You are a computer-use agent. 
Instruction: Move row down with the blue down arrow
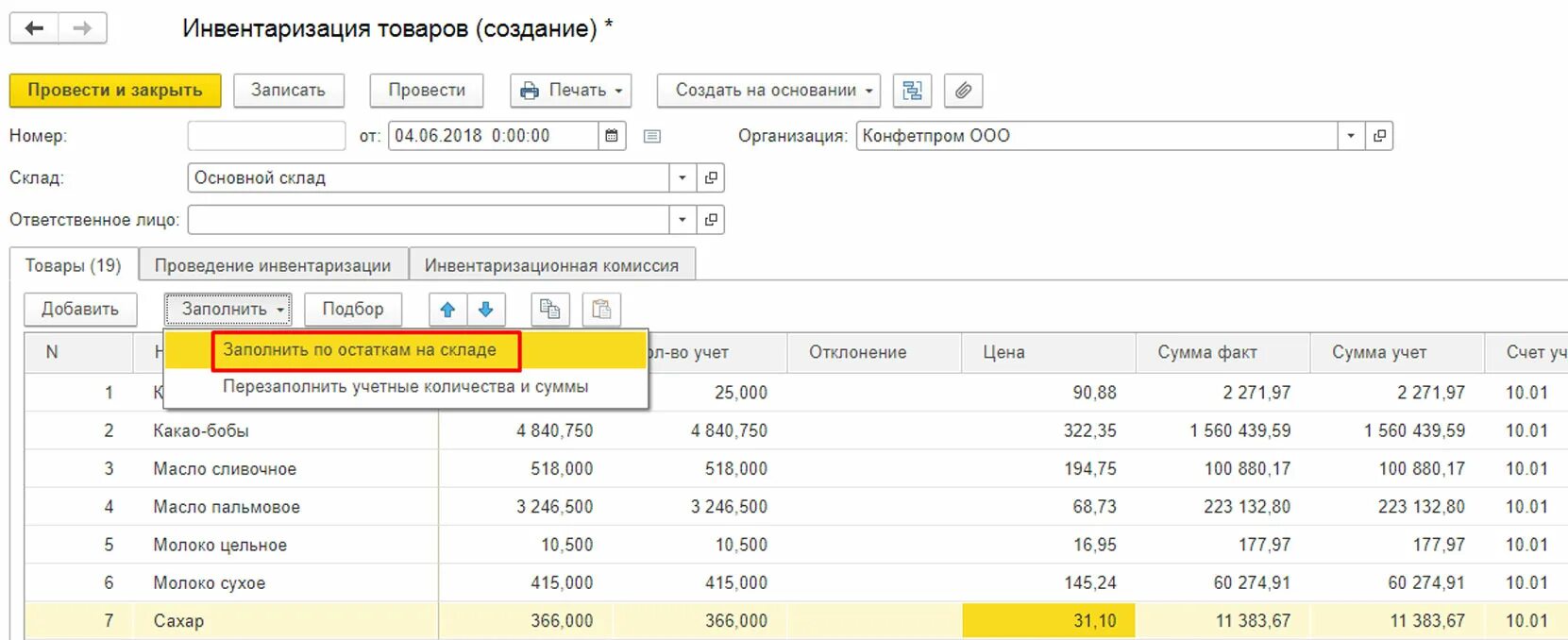pyautogui.click(x=486, y=310)
